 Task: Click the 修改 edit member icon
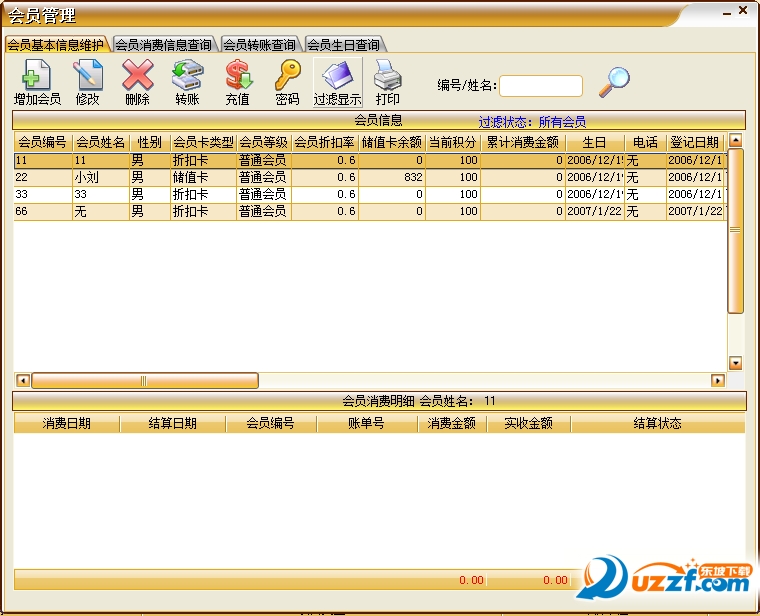click(88, 82)
